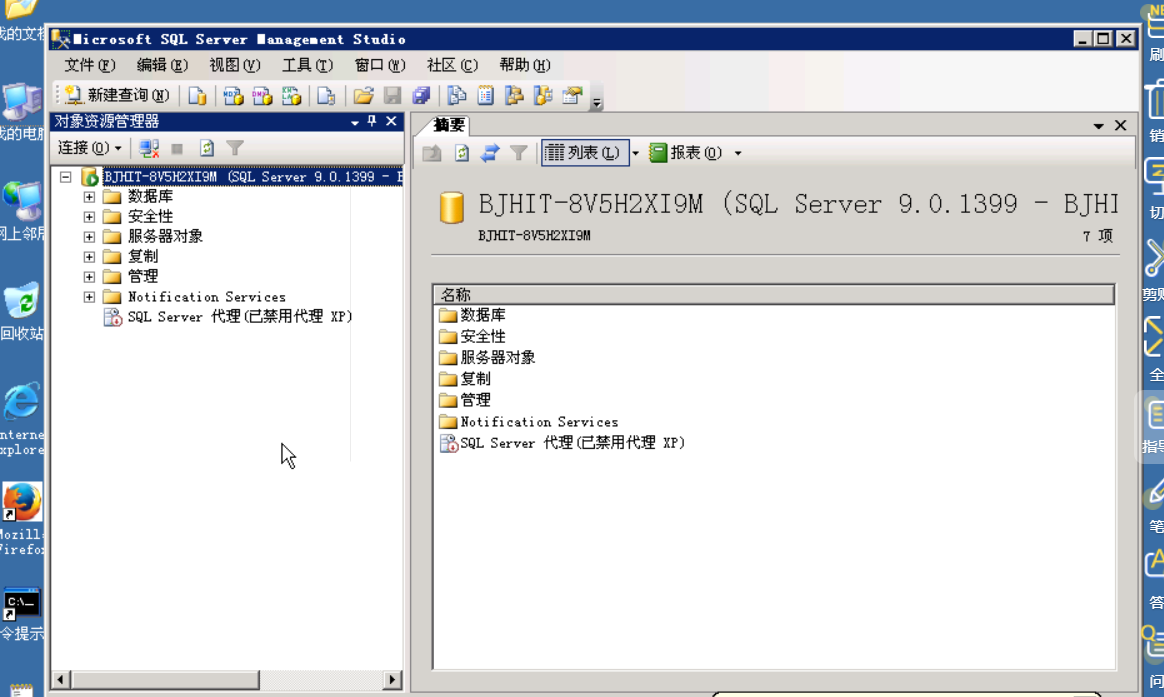Click the Disconnect icon in Object Explorer
Viewport: 1164px width, 697px height.
[148, 148]
